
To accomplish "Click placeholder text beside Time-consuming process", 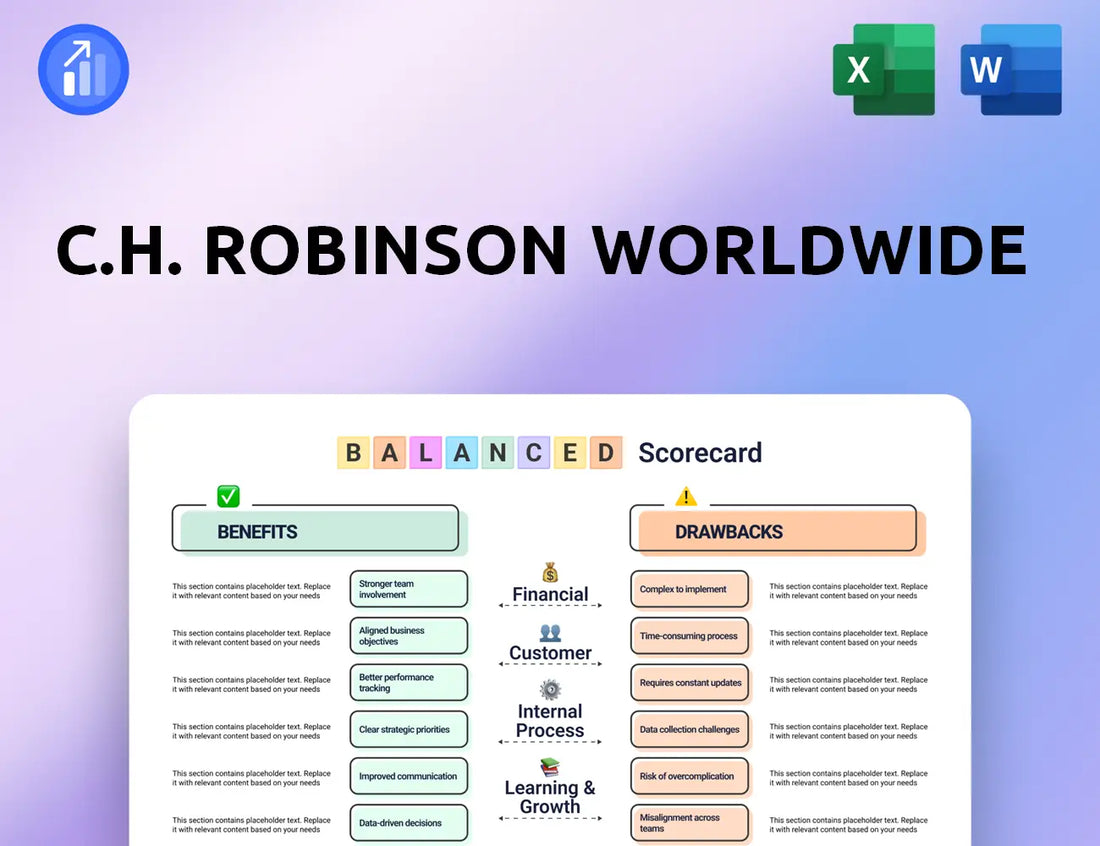I will 848,638.
